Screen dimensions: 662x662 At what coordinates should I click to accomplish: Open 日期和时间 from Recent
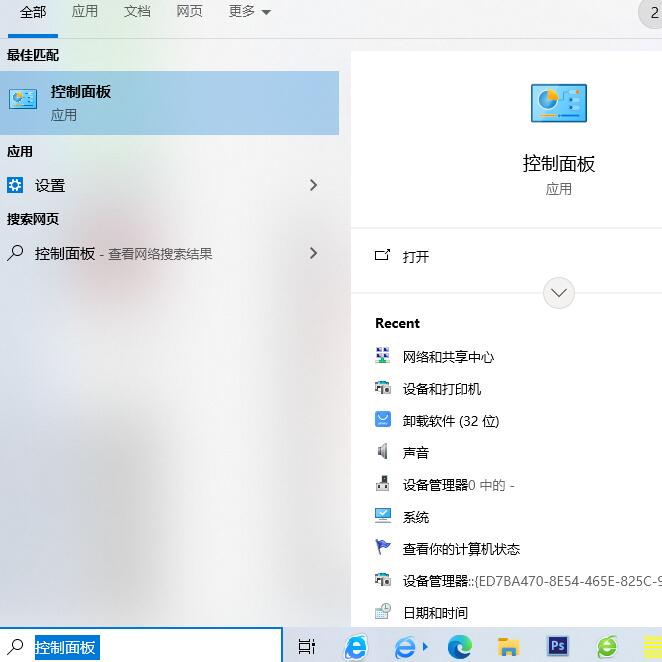point(435,613)
